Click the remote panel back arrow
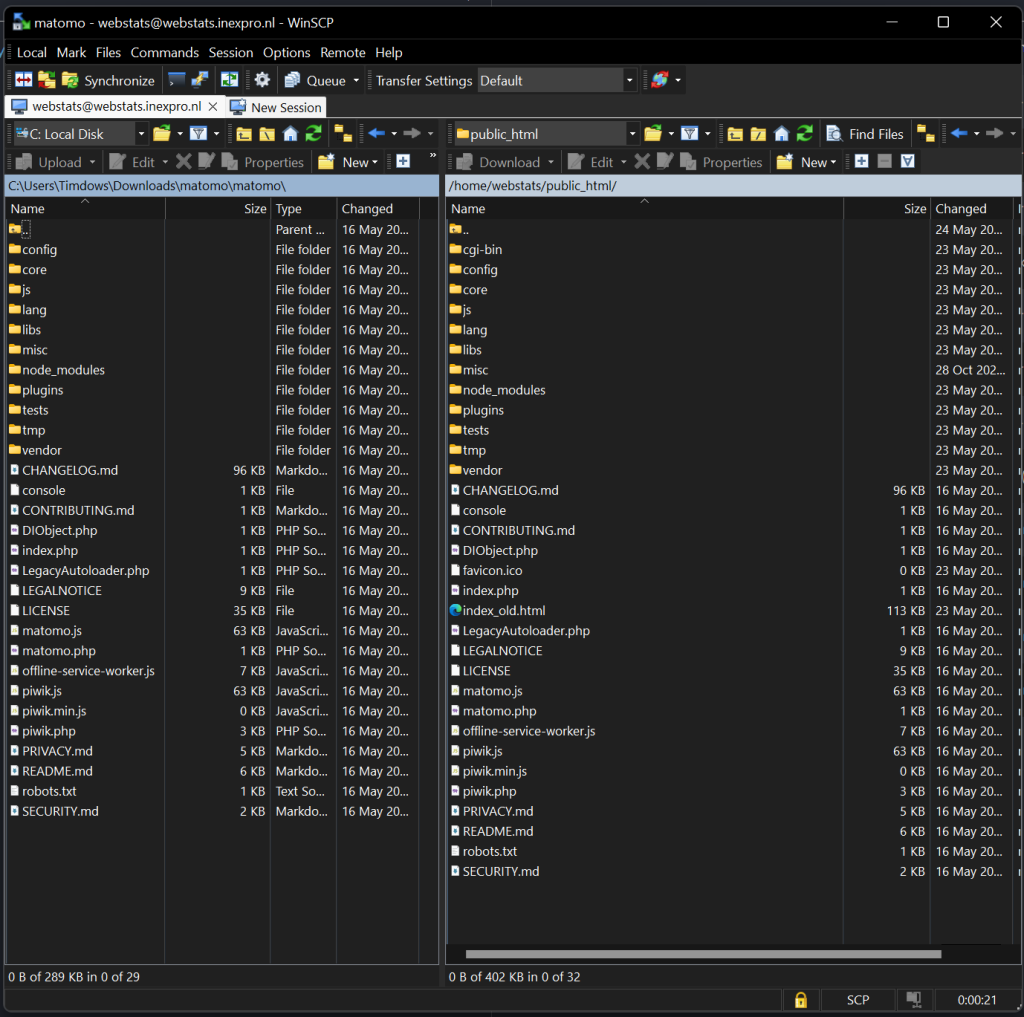1024x1017 pixels. (x=959, y=133)
